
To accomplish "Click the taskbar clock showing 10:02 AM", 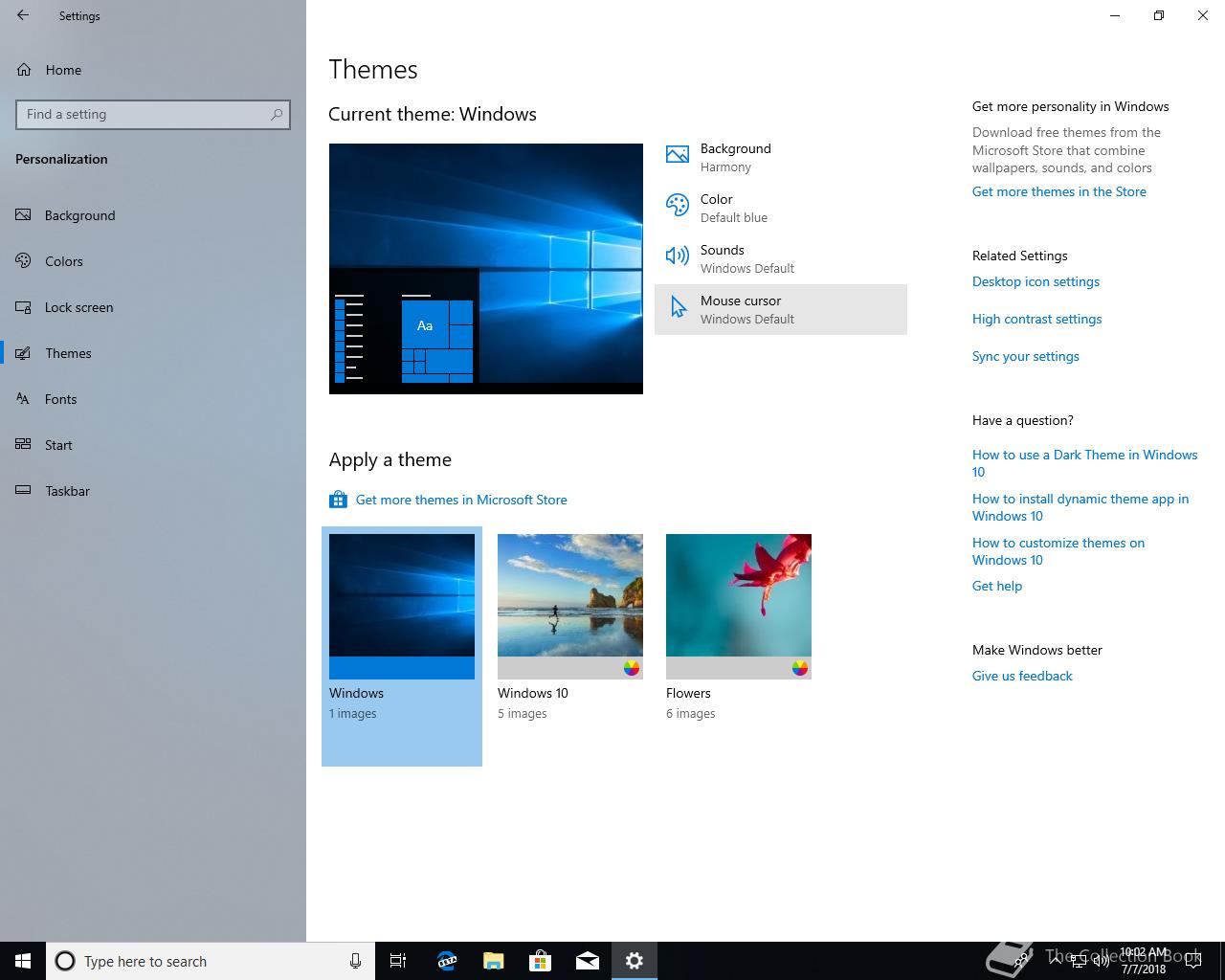I will coord(1144,961).
